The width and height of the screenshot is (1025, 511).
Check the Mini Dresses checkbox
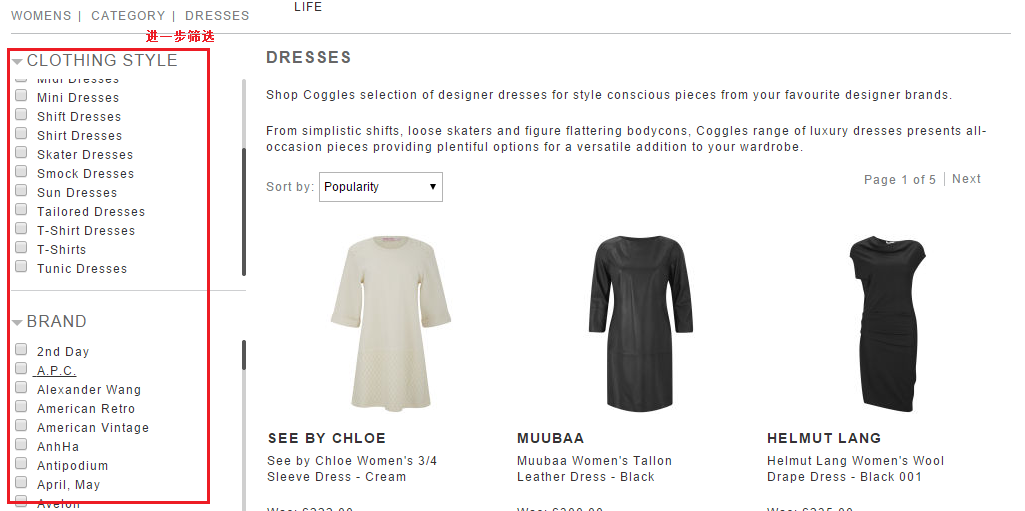click(21, 95)
